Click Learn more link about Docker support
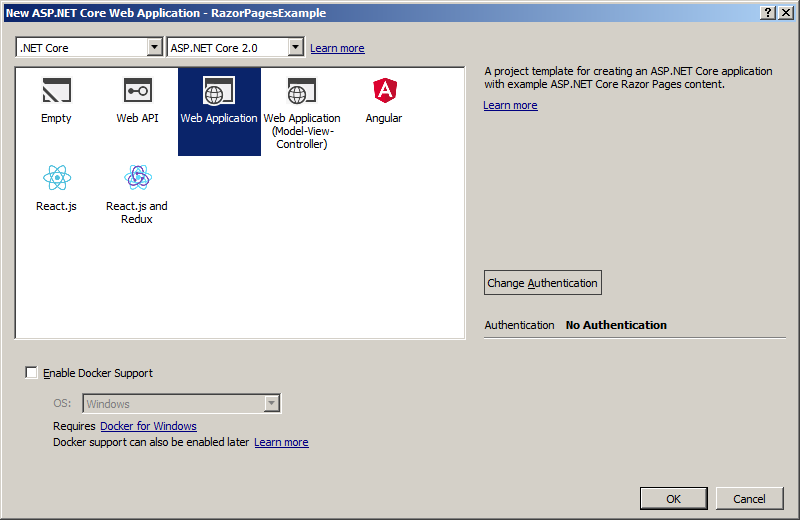Screen dimensions: 800x520 [281, 442]
